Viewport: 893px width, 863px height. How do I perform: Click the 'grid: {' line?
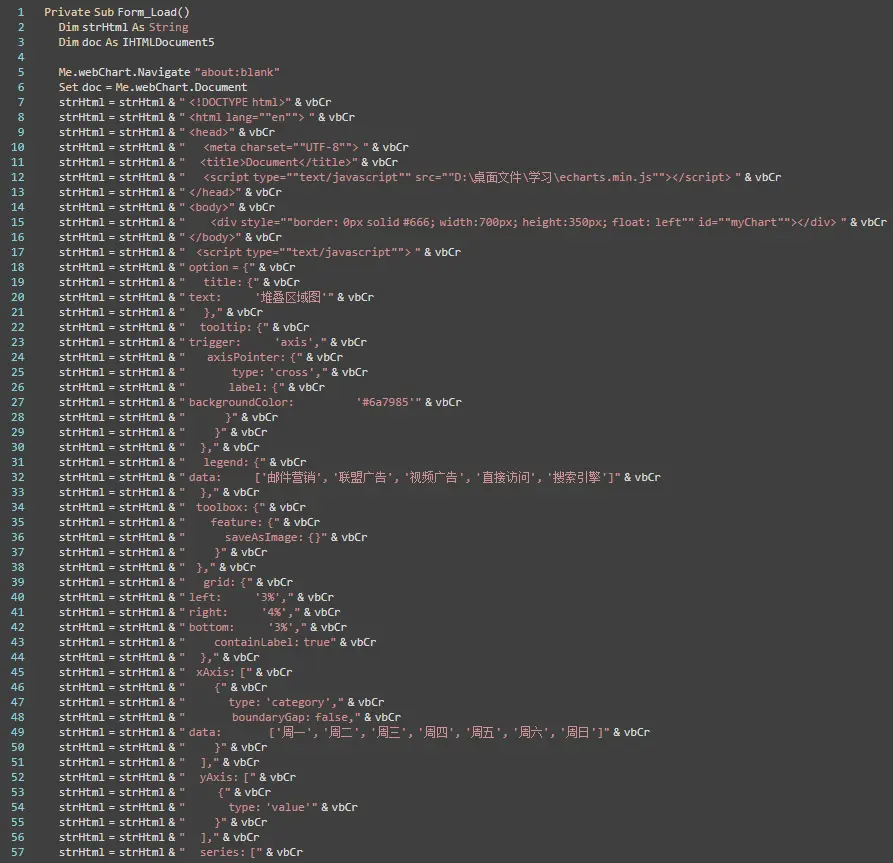(175, 582)
